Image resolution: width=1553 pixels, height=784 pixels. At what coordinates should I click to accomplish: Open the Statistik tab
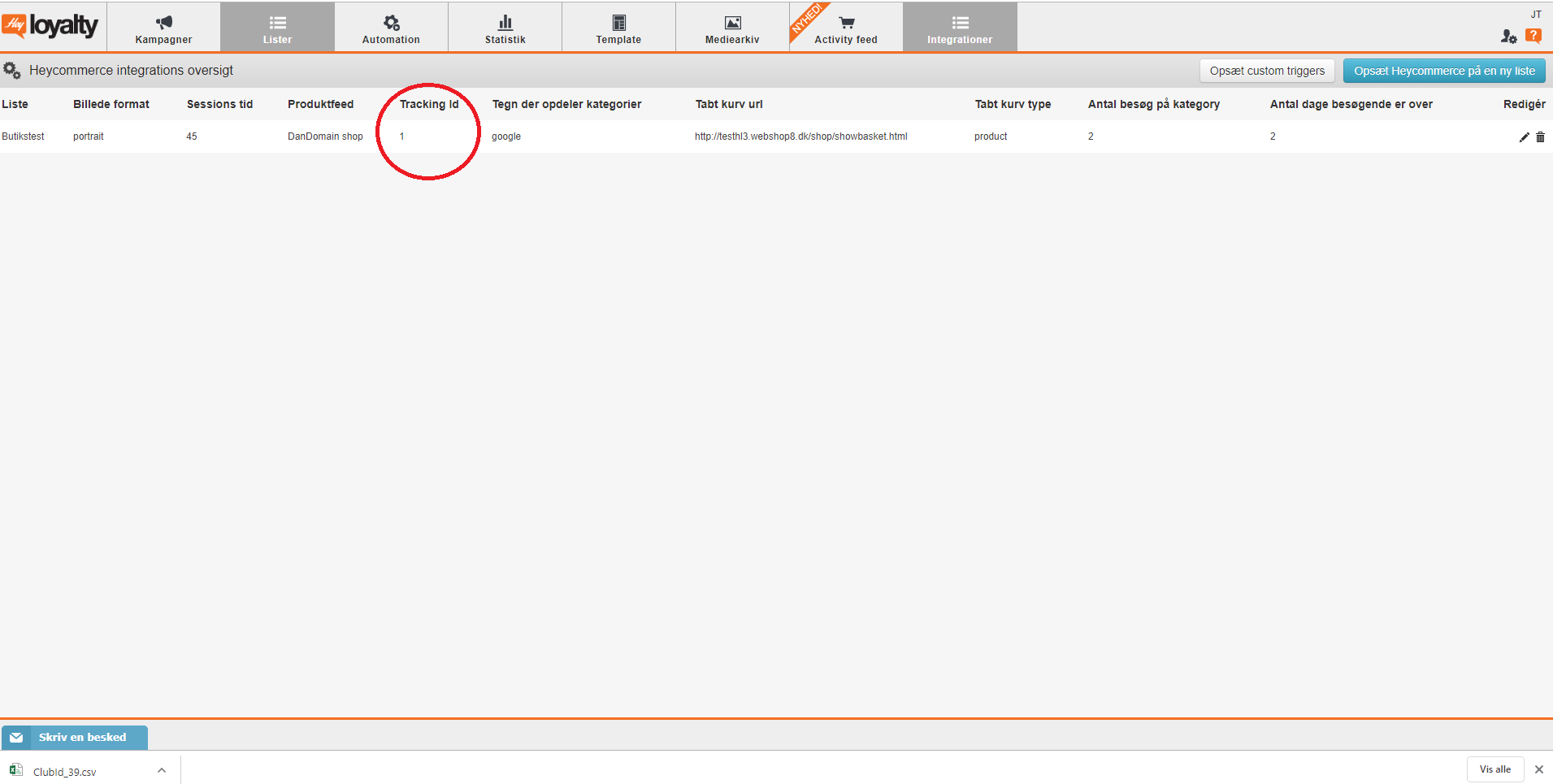[x=505, y=28]
